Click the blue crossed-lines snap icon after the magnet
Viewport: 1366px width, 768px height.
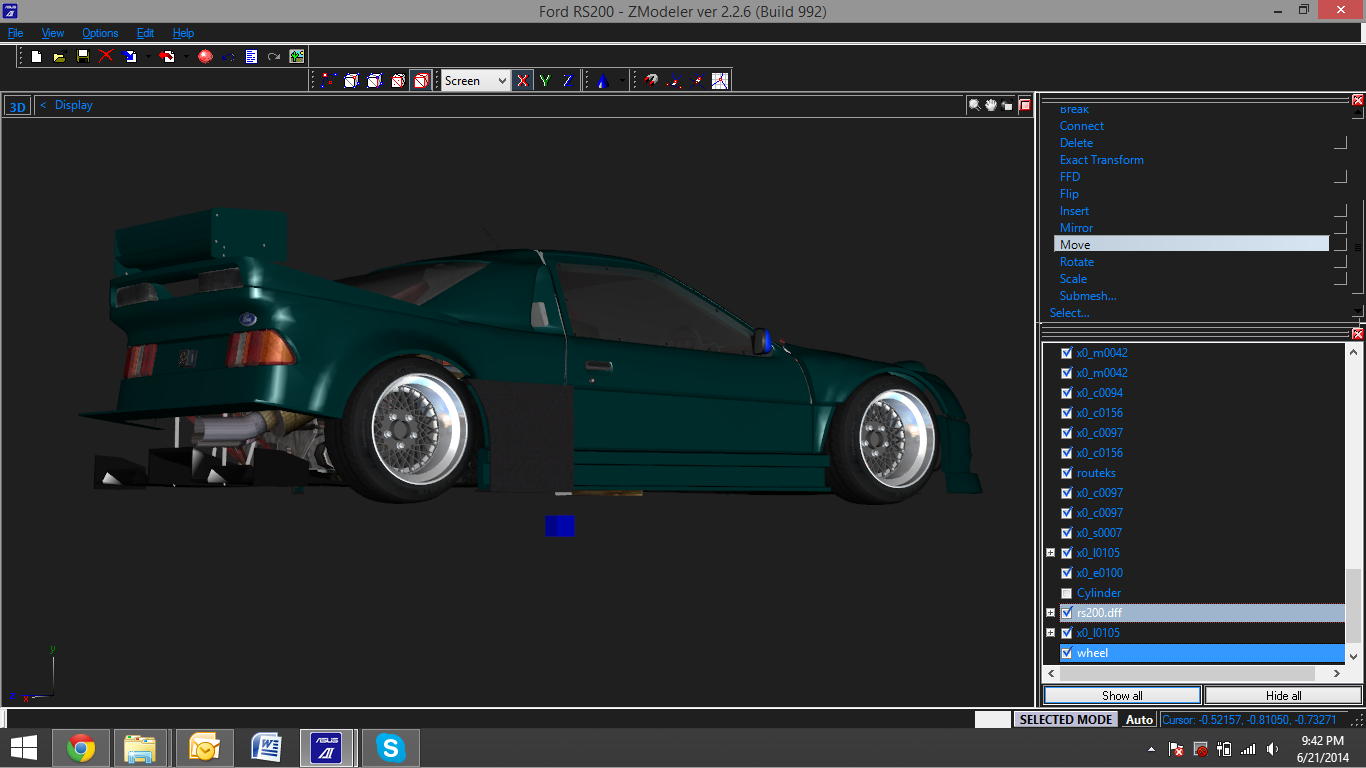tap(697, 80)
